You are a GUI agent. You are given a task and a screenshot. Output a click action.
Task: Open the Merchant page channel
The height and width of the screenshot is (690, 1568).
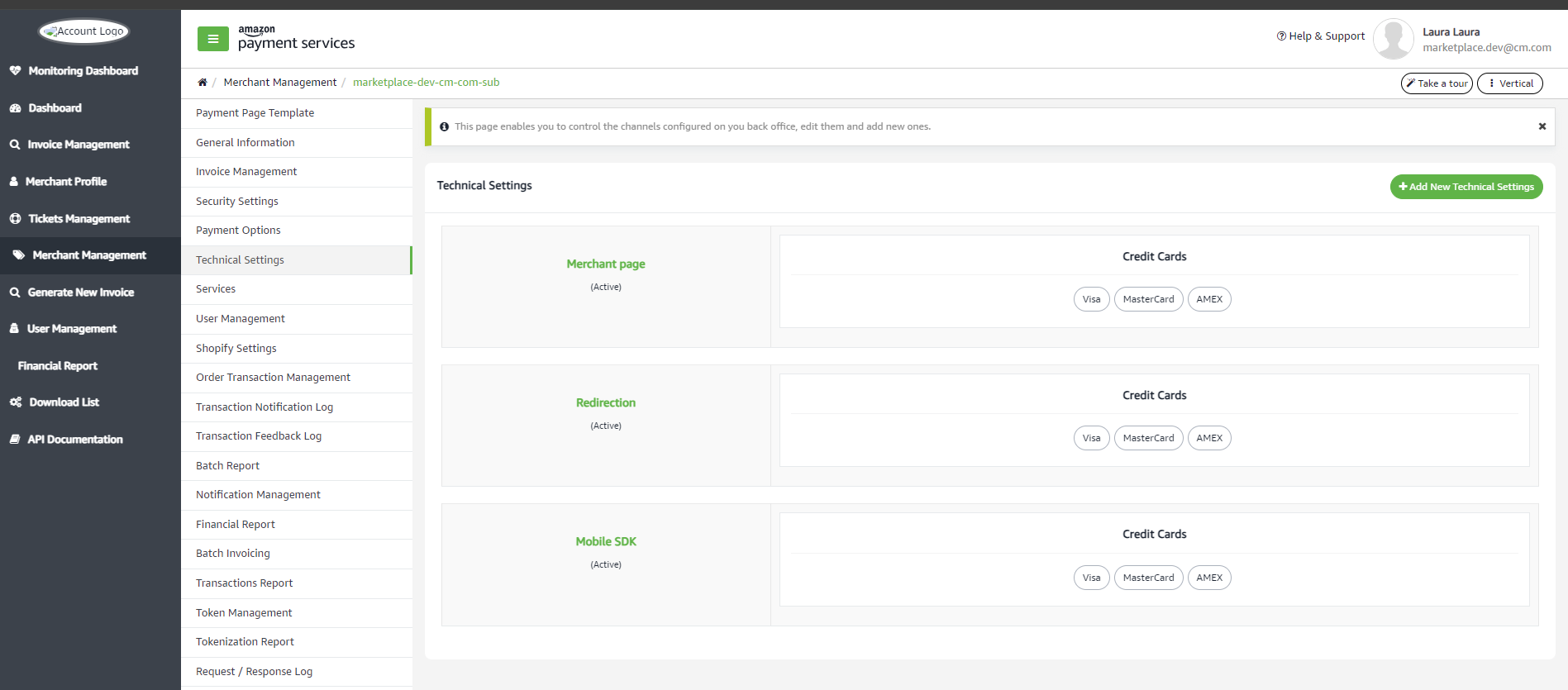point(606,264)
